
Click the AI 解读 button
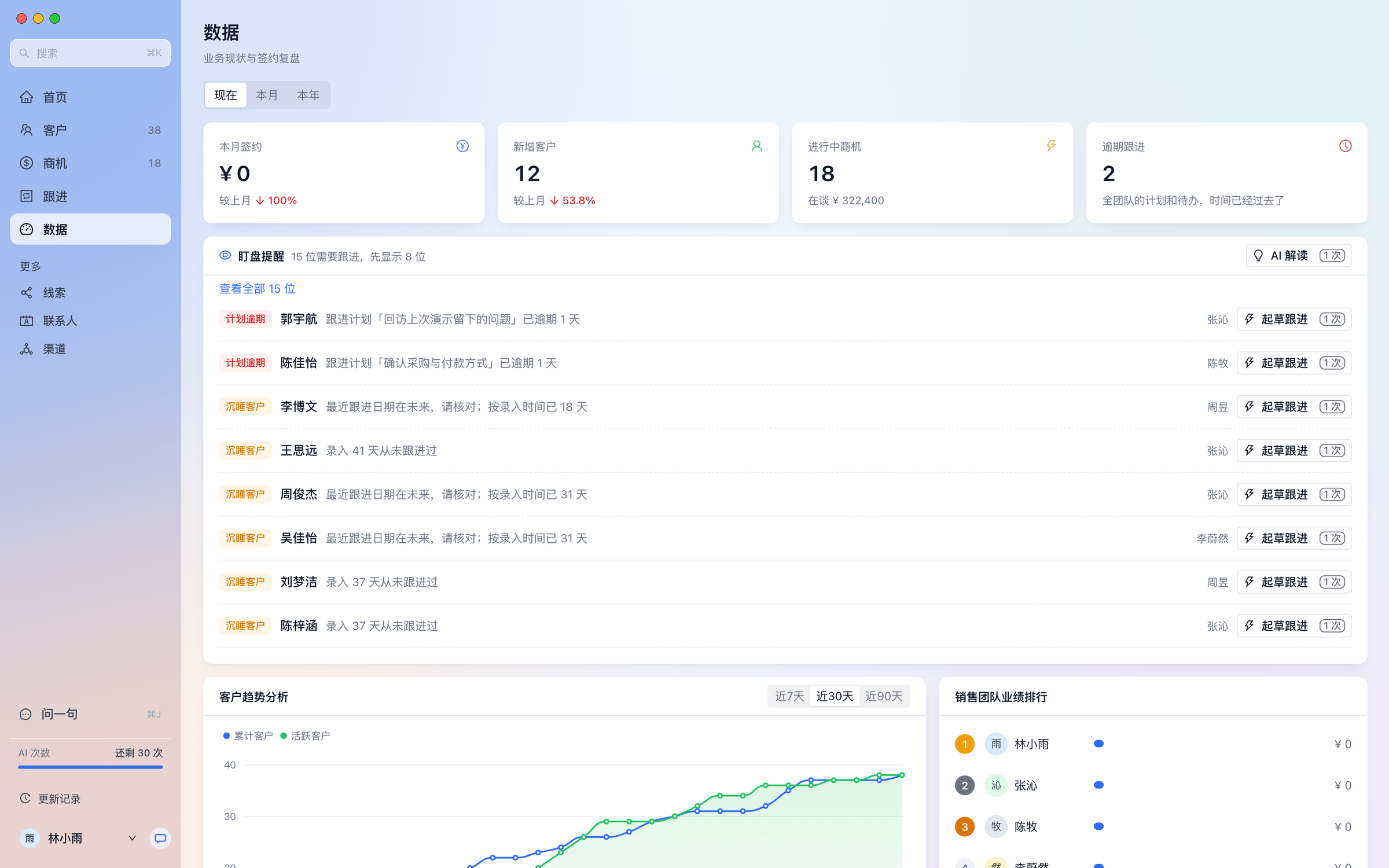click(x=1299, y=256)
